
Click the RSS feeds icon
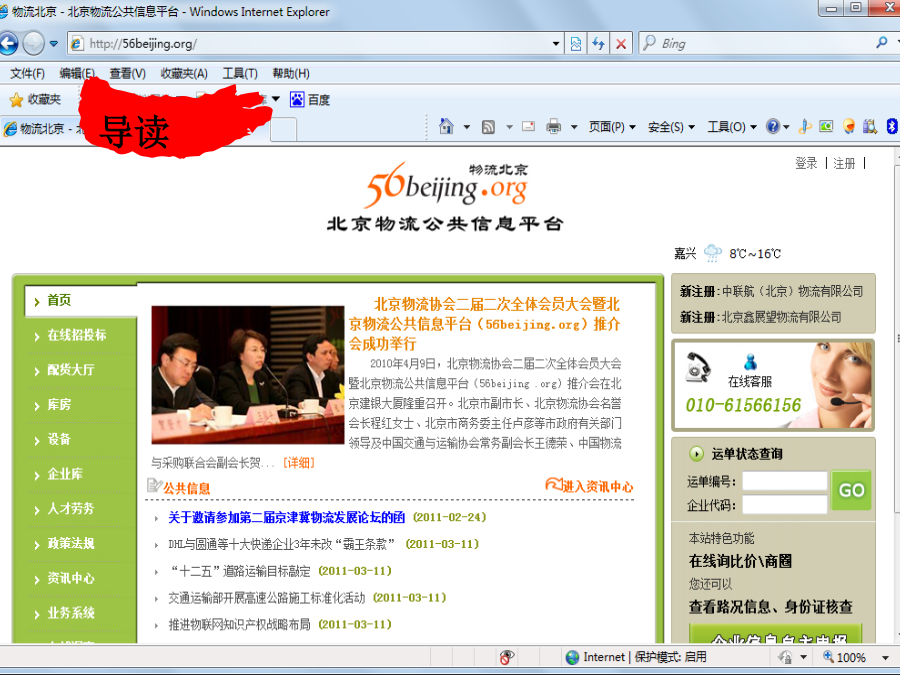coord(488,127)
